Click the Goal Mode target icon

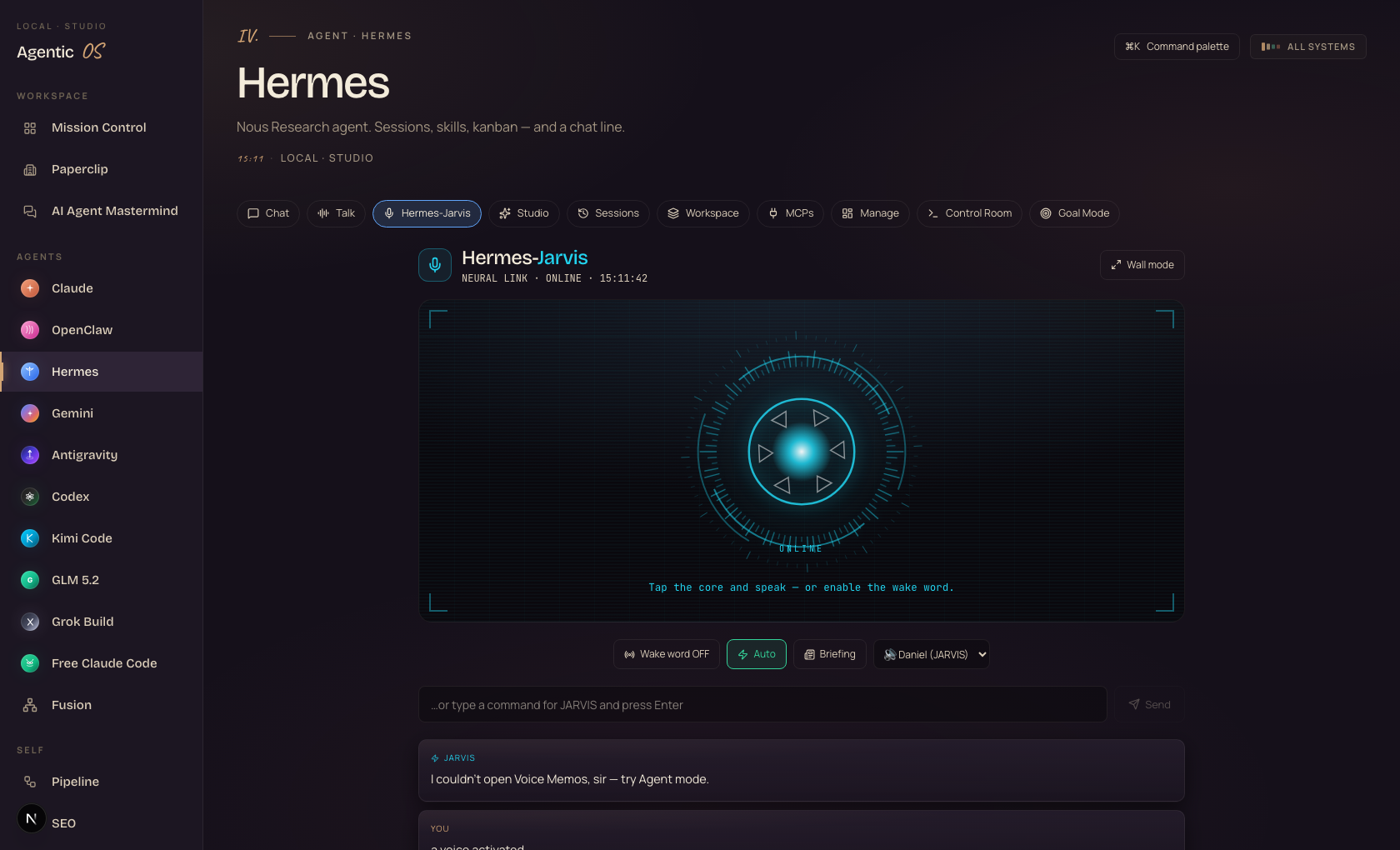click(x=1046, y=213)
